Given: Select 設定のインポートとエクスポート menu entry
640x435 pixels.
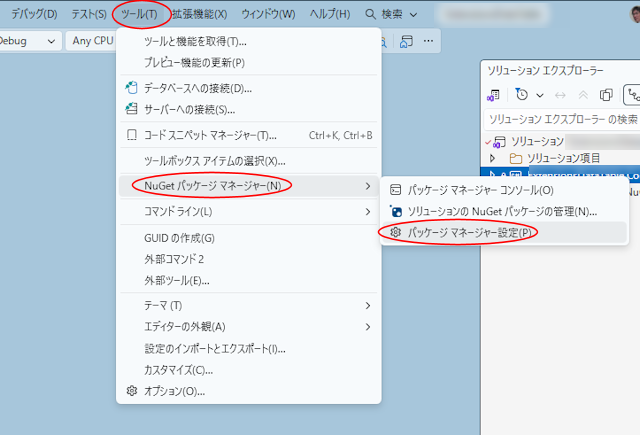Looking at the screenshot, I should tap(215, 348).
